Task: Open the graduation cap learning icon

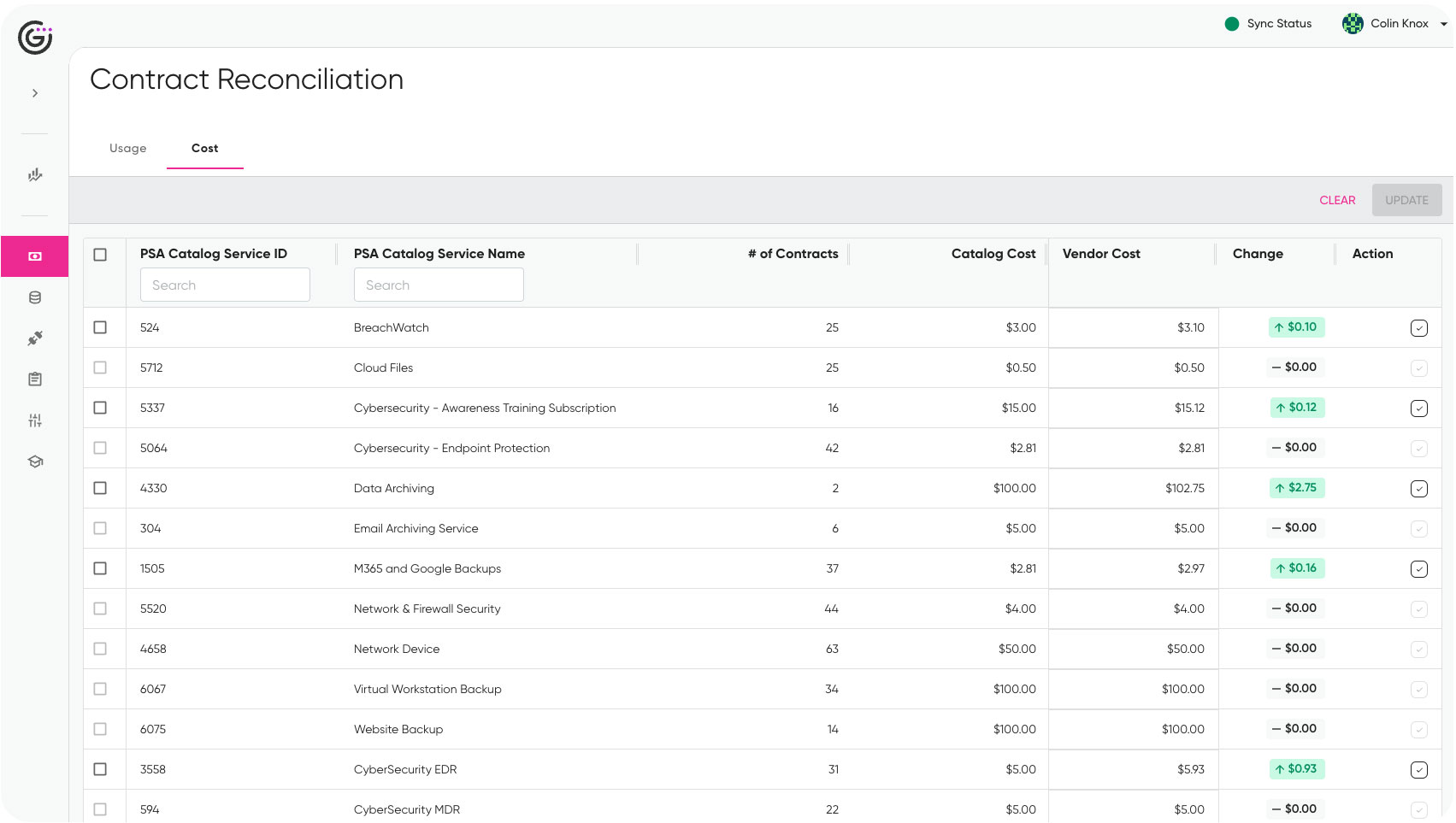Action: [35, 461]
